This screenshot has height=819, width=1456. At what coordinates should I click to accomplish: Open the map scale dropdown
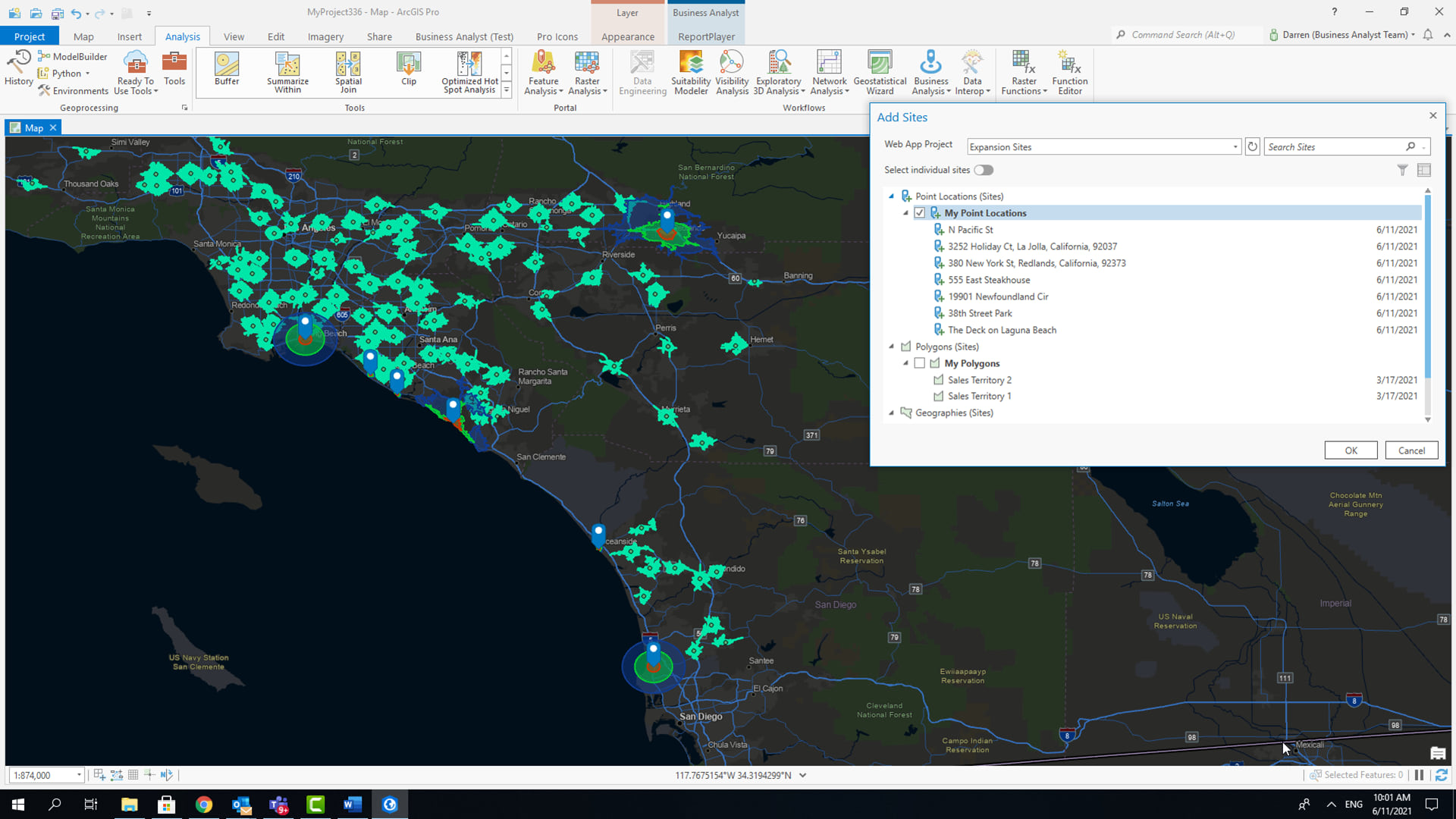pyautogui.click(x=78, y=775)
